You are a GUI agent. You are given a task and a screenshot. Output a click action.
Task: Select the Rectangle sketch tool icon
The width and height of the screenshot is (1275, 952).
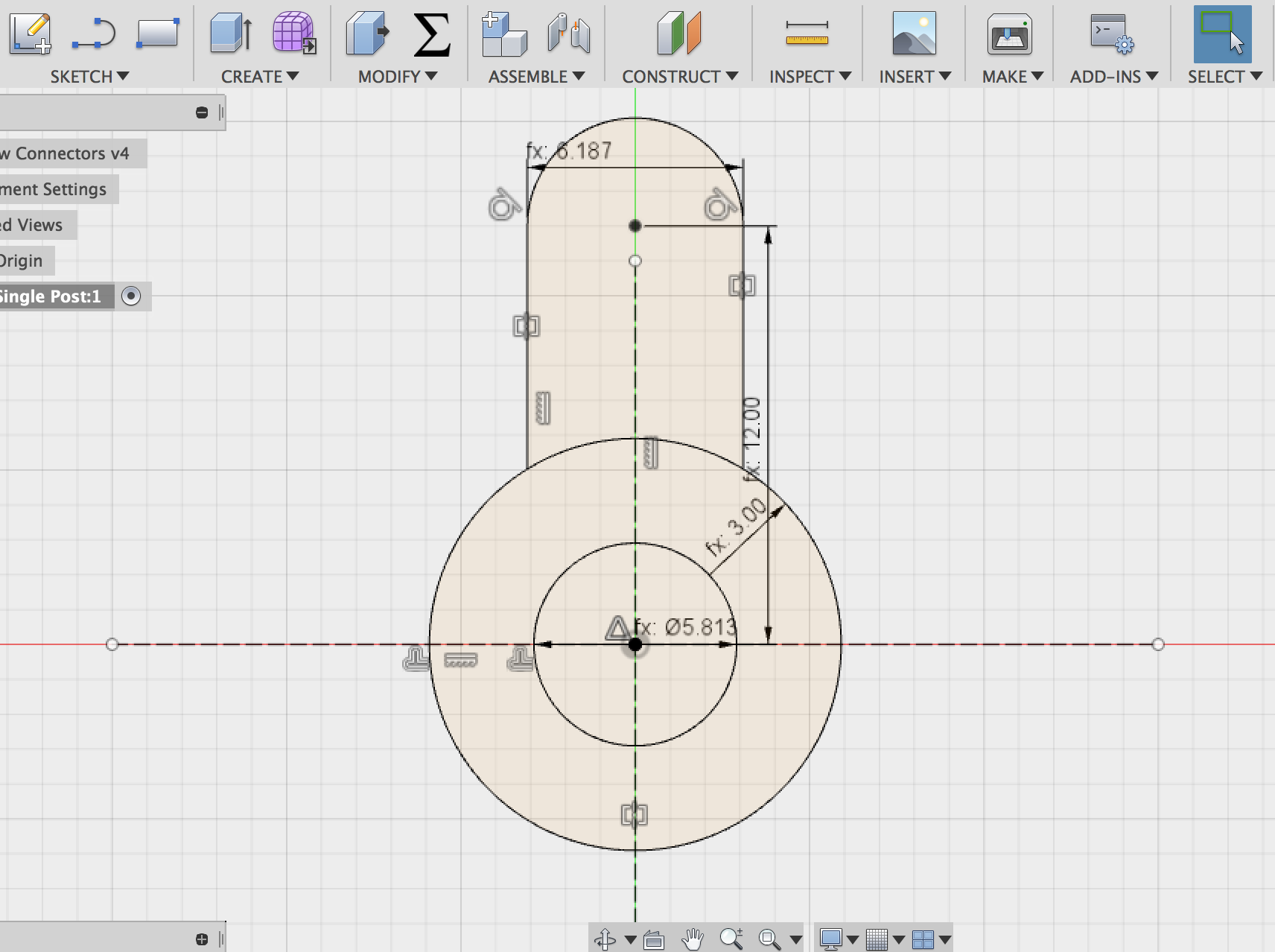[x=158, y=34]
